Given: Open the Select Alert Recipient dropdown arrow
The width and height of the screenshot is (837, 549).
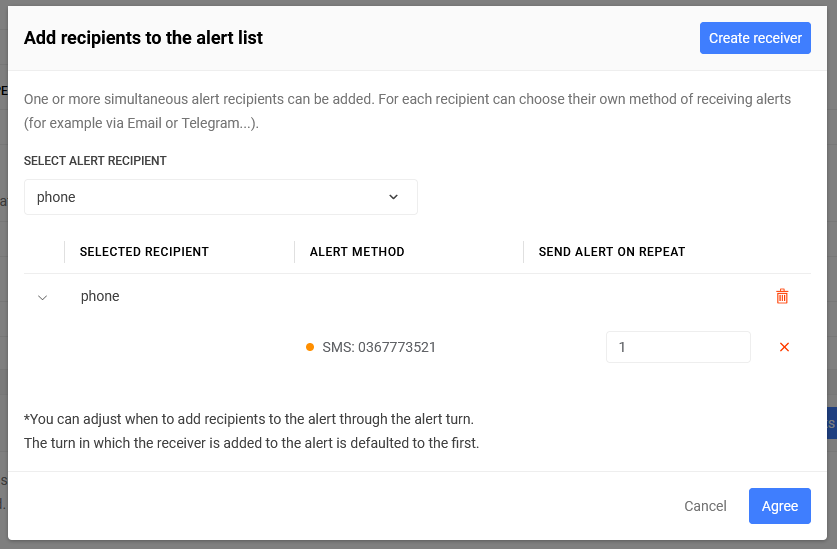Looking at the screenshot, I should (393, 197).
